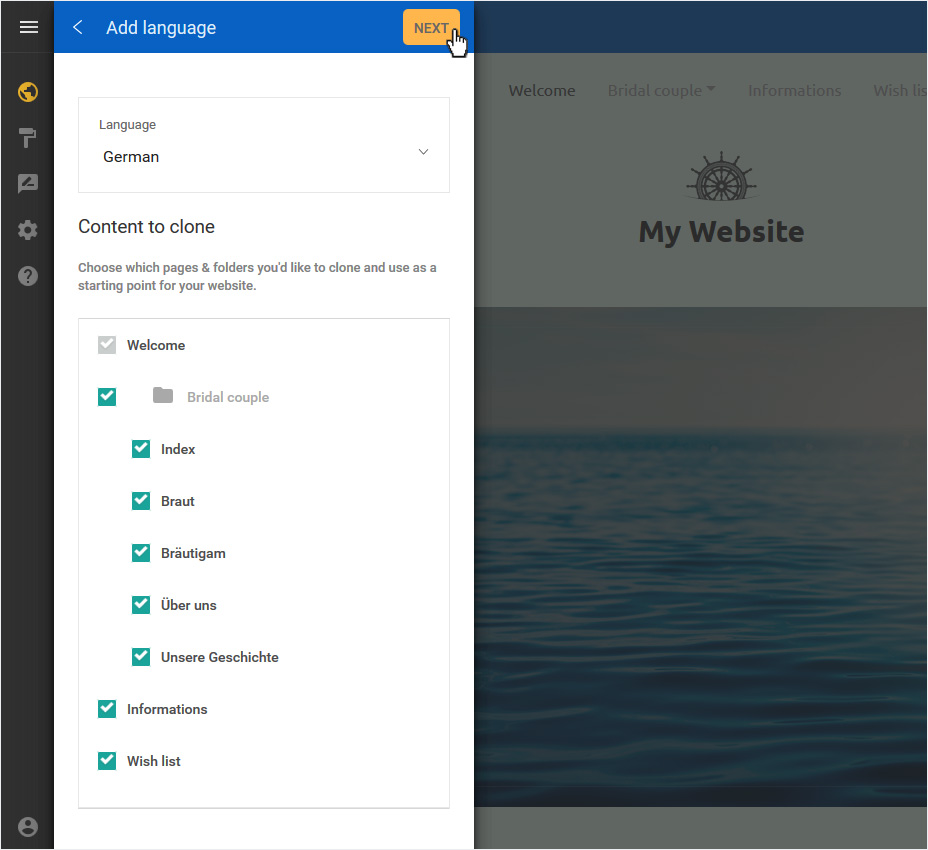The width and height of the screenshot is (928, 850).
Task: Click the My Website title in preview
Action: (721, 231)
